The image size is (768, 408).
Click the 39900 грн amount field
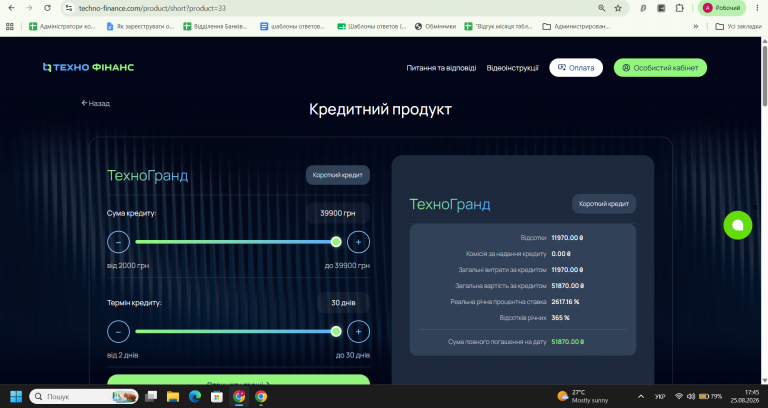[338, 213]
